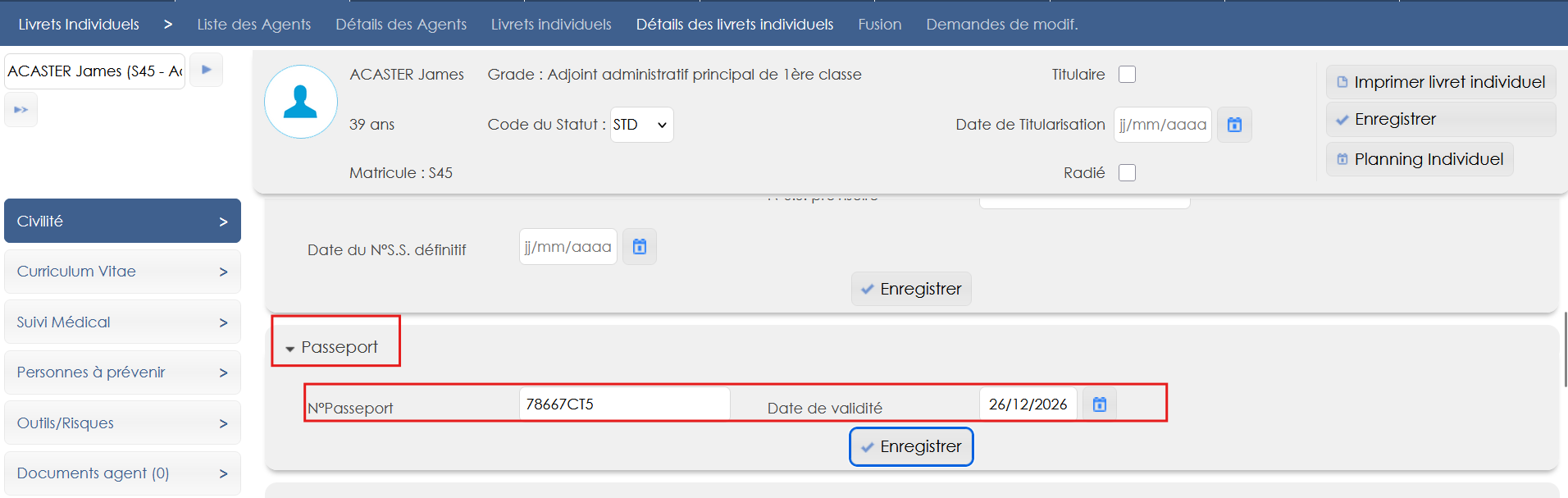Tick the Titulaire checkbox
1568x498 pixels.
tap(1128, 75)
